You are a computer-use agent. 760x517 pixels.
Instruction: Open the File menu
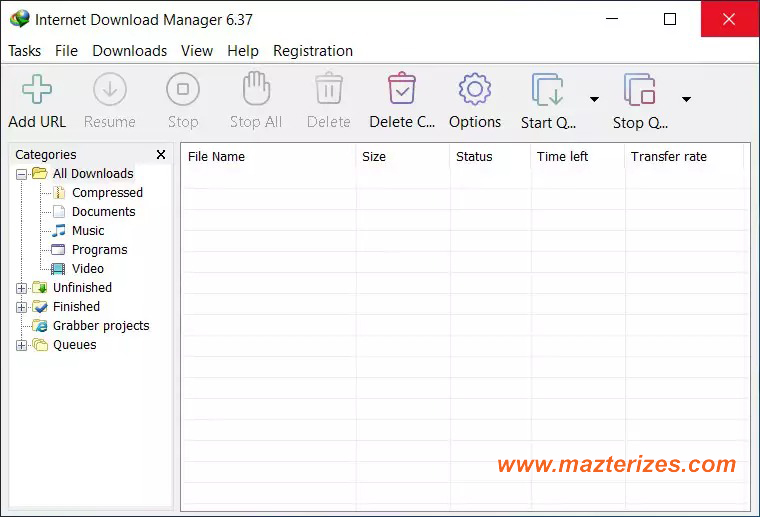click(x=66, y=51)
